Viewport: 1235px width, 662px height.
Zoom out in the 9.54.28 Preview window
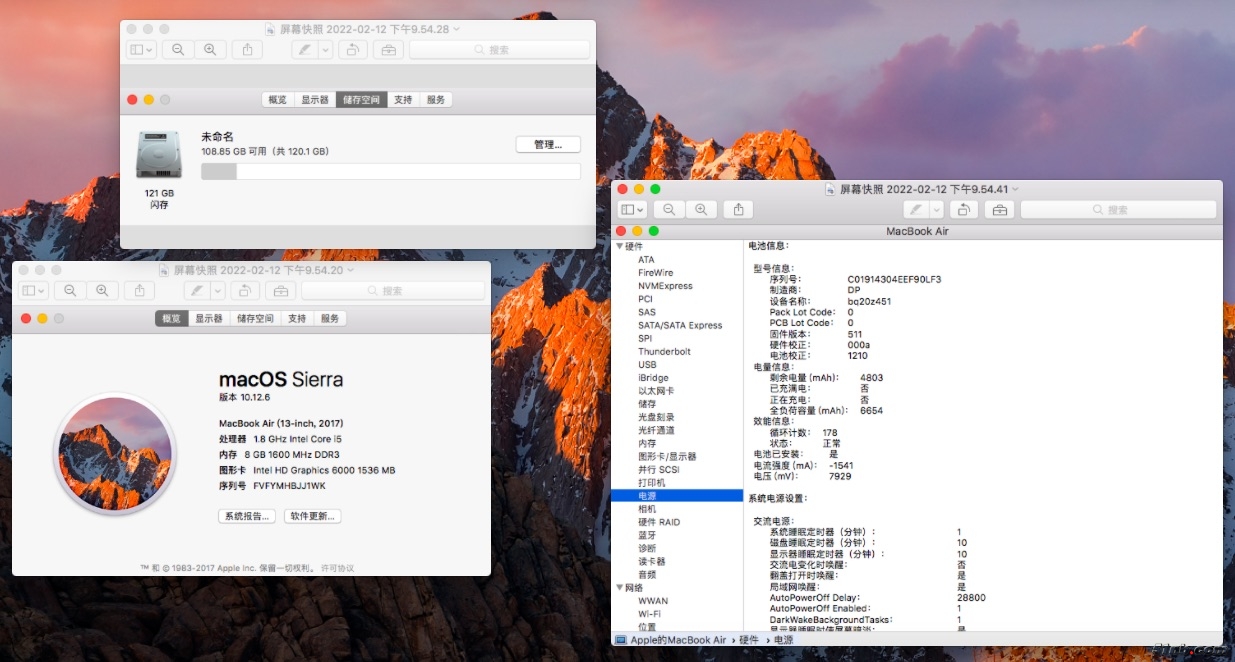(178, 49)
